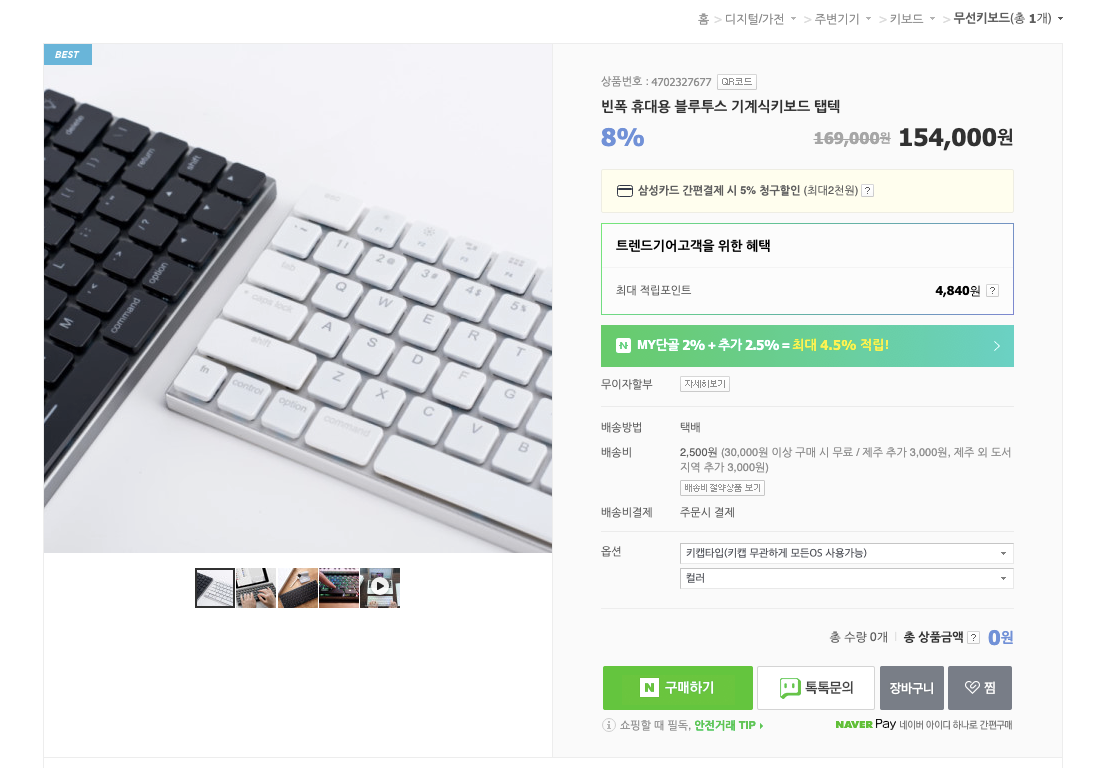Select the second product thumbnail image

[x=256, y=587]
